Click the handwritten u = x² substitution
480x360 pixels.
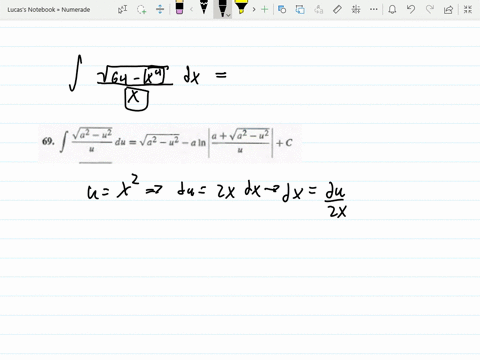pos(113,188)
